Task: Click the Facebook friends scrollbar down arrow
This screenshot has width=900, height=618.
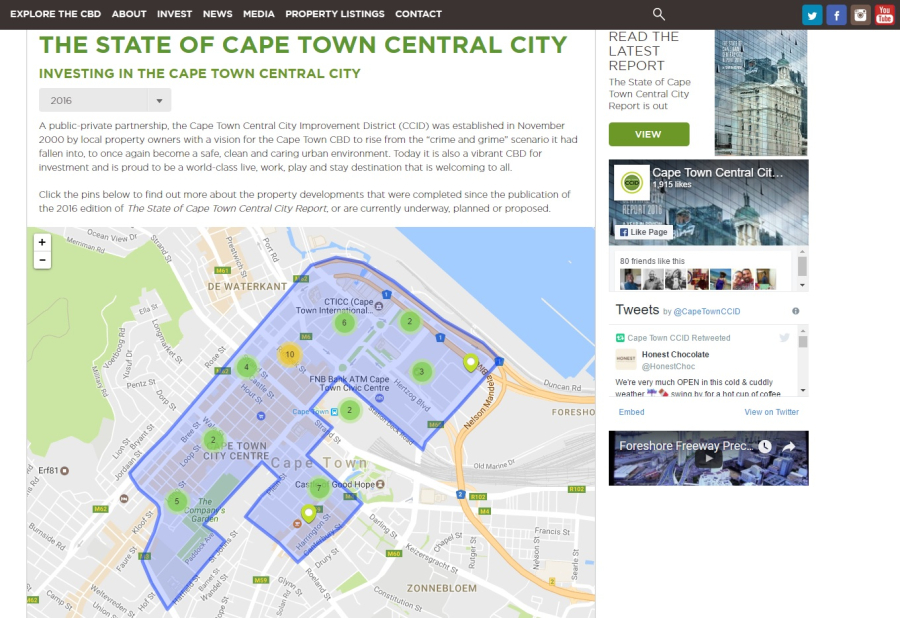Action: click(802, 285)
